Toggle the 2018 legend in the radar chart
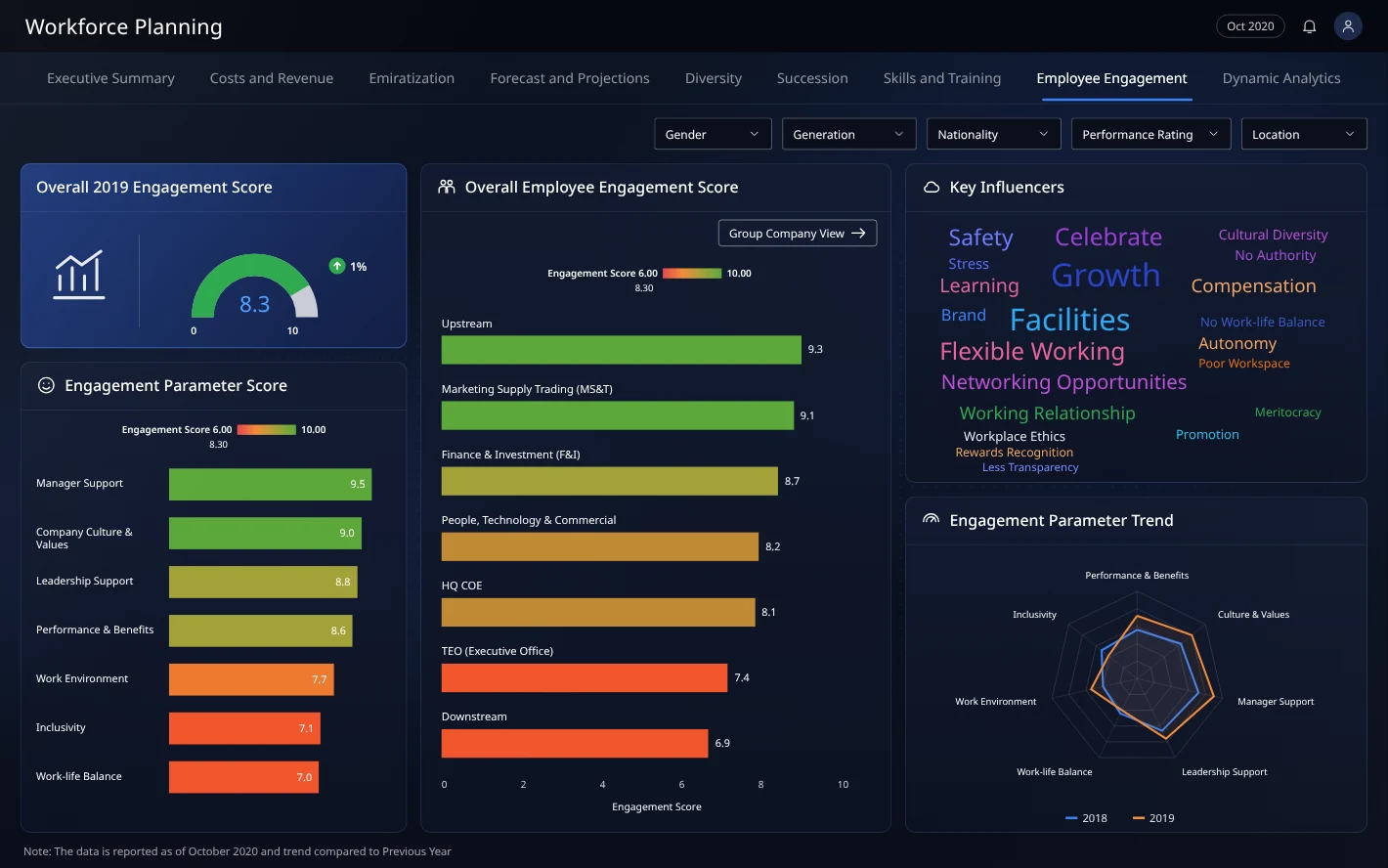Image resolution: width=1388 pixels, height=868 pixels. point(1086,818)
